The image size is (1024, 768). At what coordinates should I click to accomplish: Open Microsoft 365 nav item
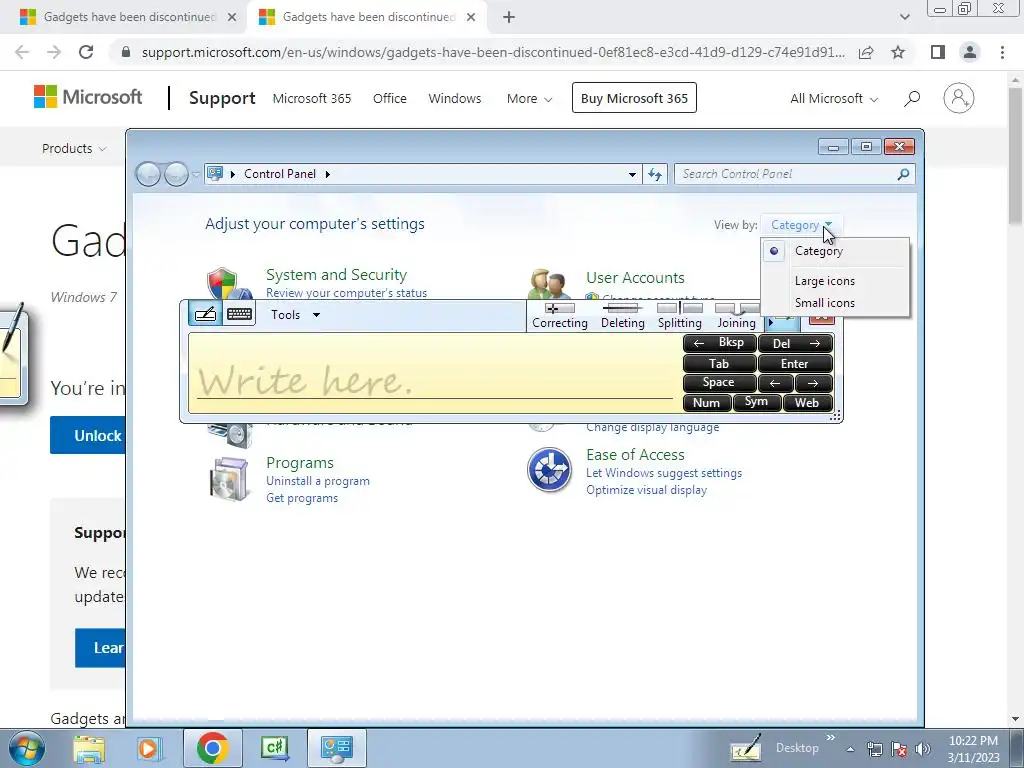click(312, 98)
